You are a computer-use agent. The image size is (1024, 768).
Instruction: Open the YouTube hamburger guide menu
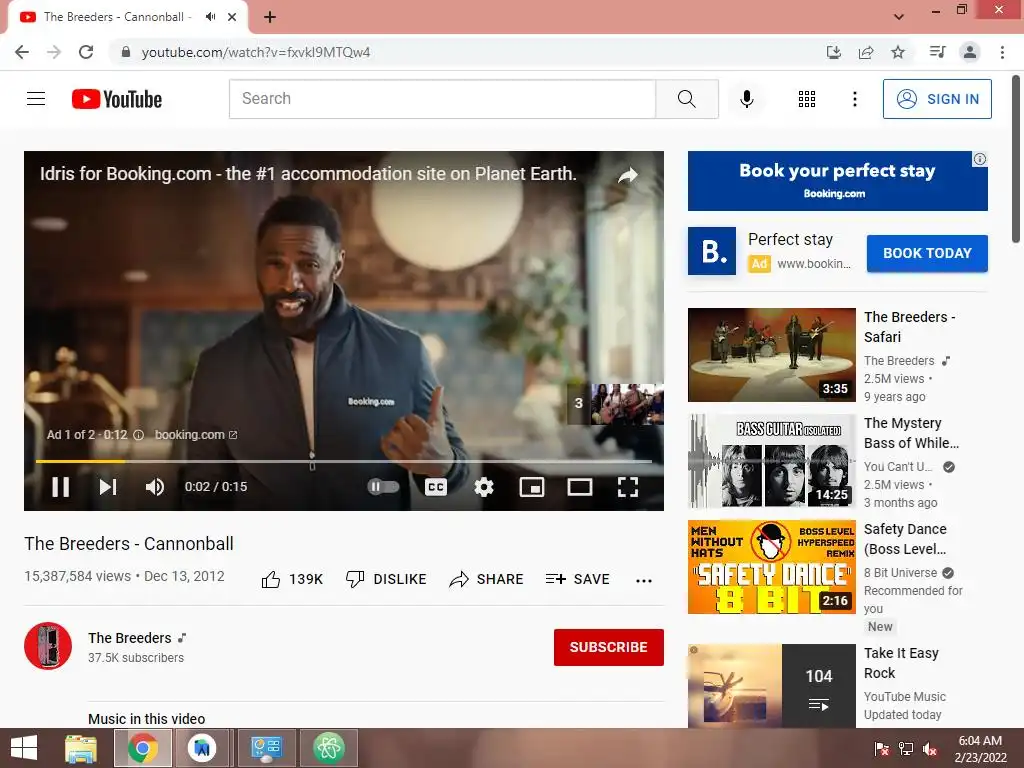click(36, 99)
